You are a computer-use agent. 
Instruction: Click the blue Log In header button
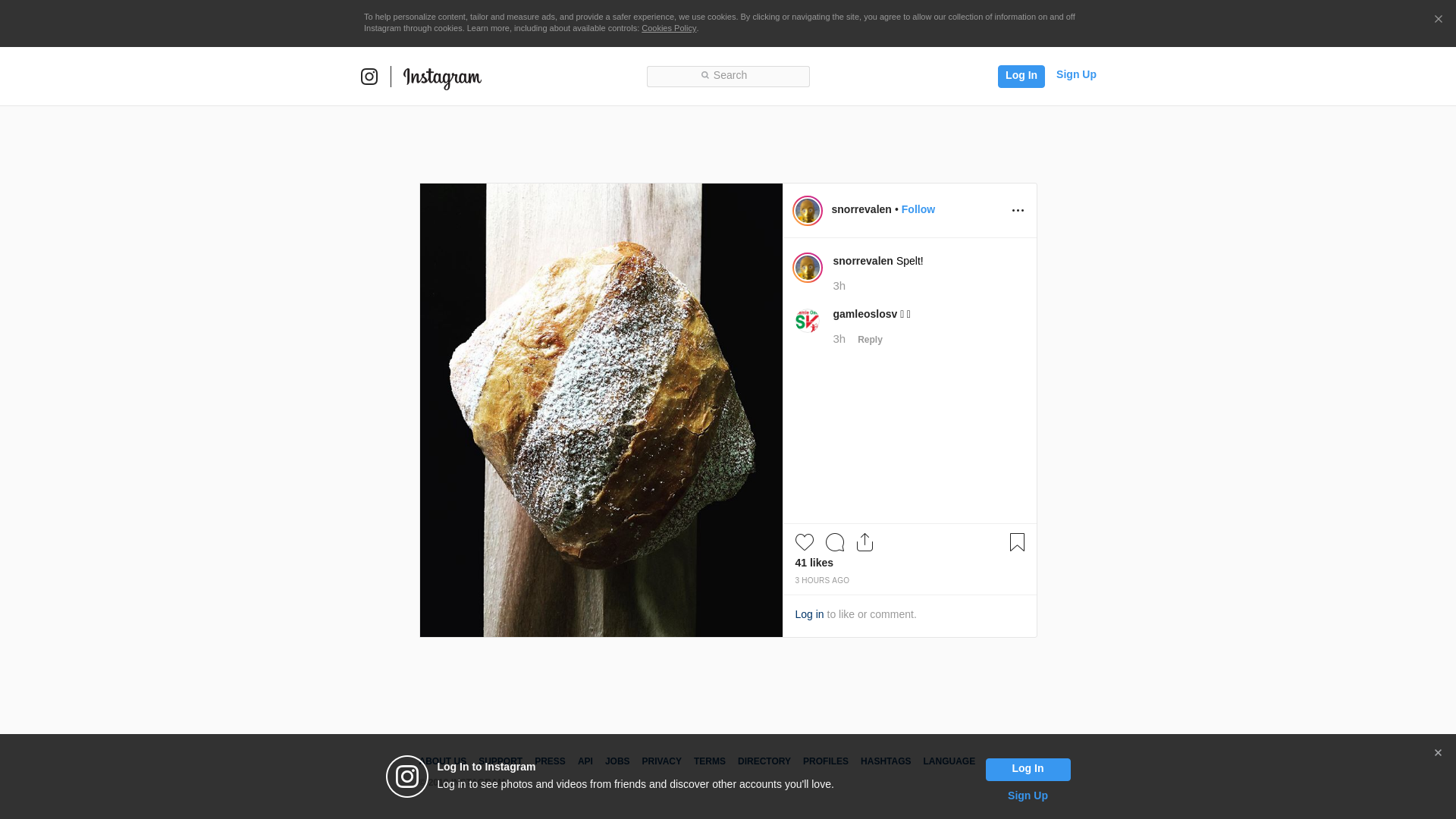(1021, 76)
